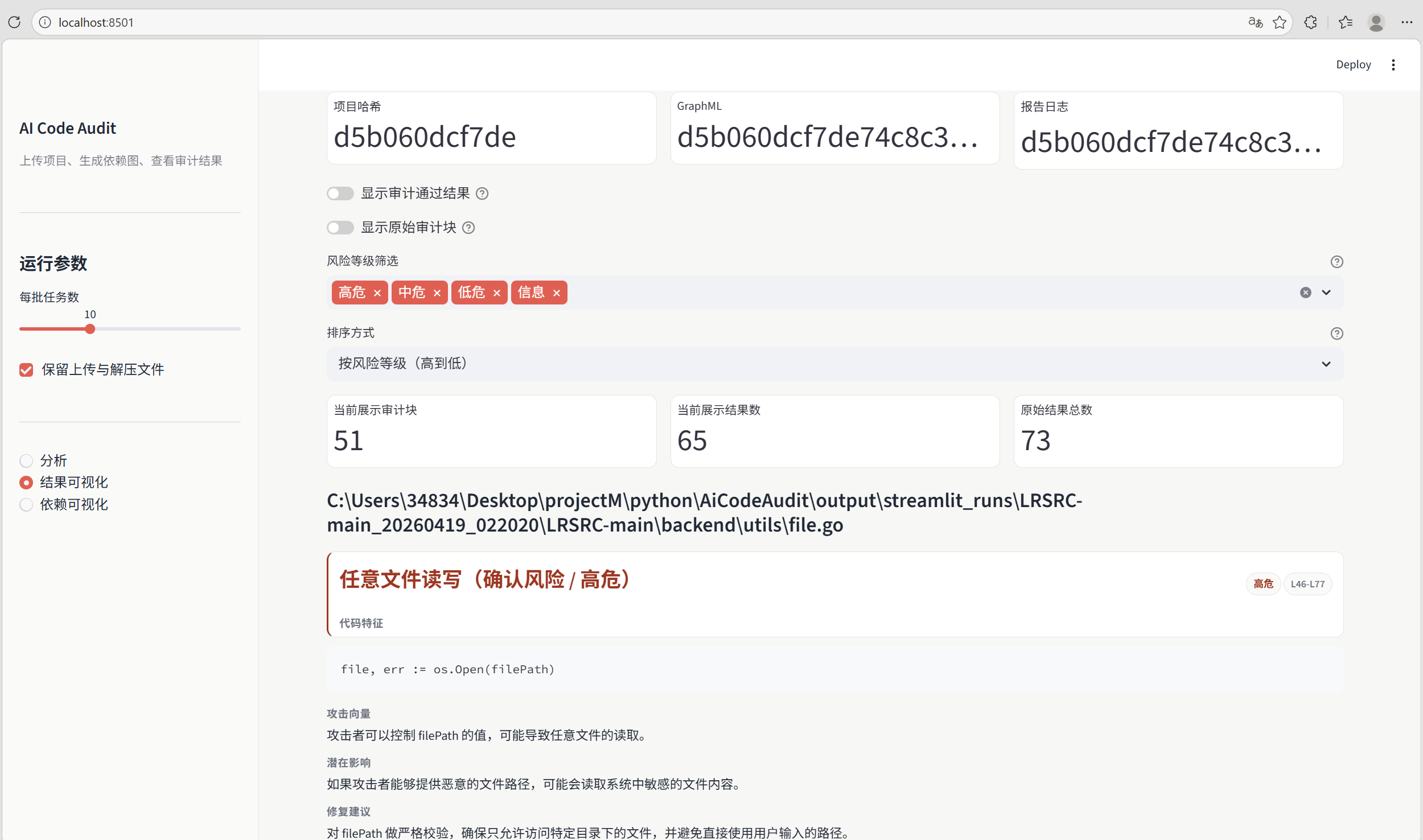This screenshot has width=1423, height=840.
Task: Remove the 高危 filter tag
Action: click(377, 293)
